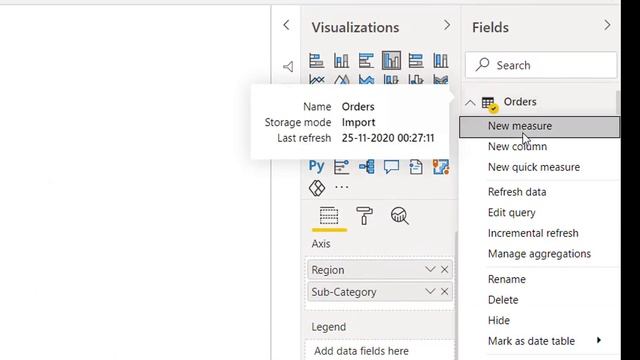Open the Fields well tab
The image size is (640, 360).
pos(329,216)
